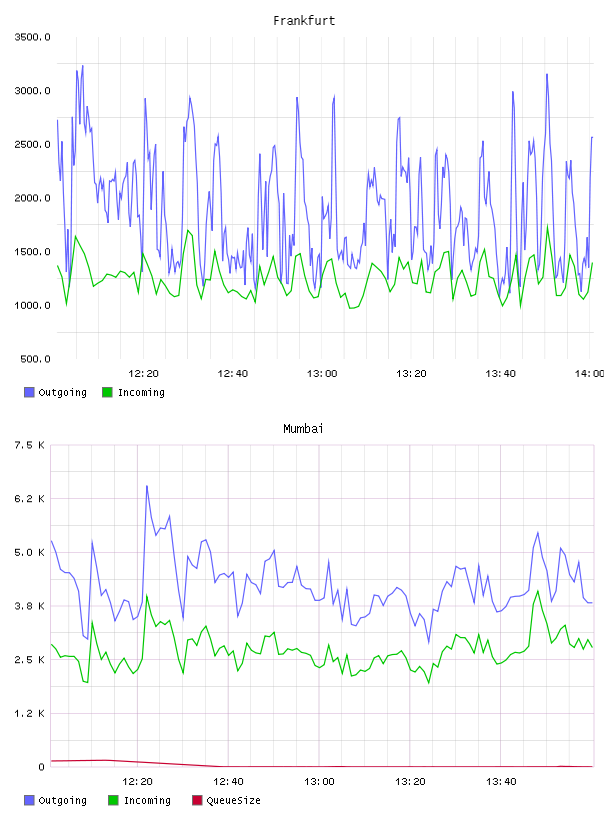This screenshot has height=816, width=608.
Task: Click the 13:40 time label on Mumbai chart
Action: pyautogui.click(x=501, y=781)
